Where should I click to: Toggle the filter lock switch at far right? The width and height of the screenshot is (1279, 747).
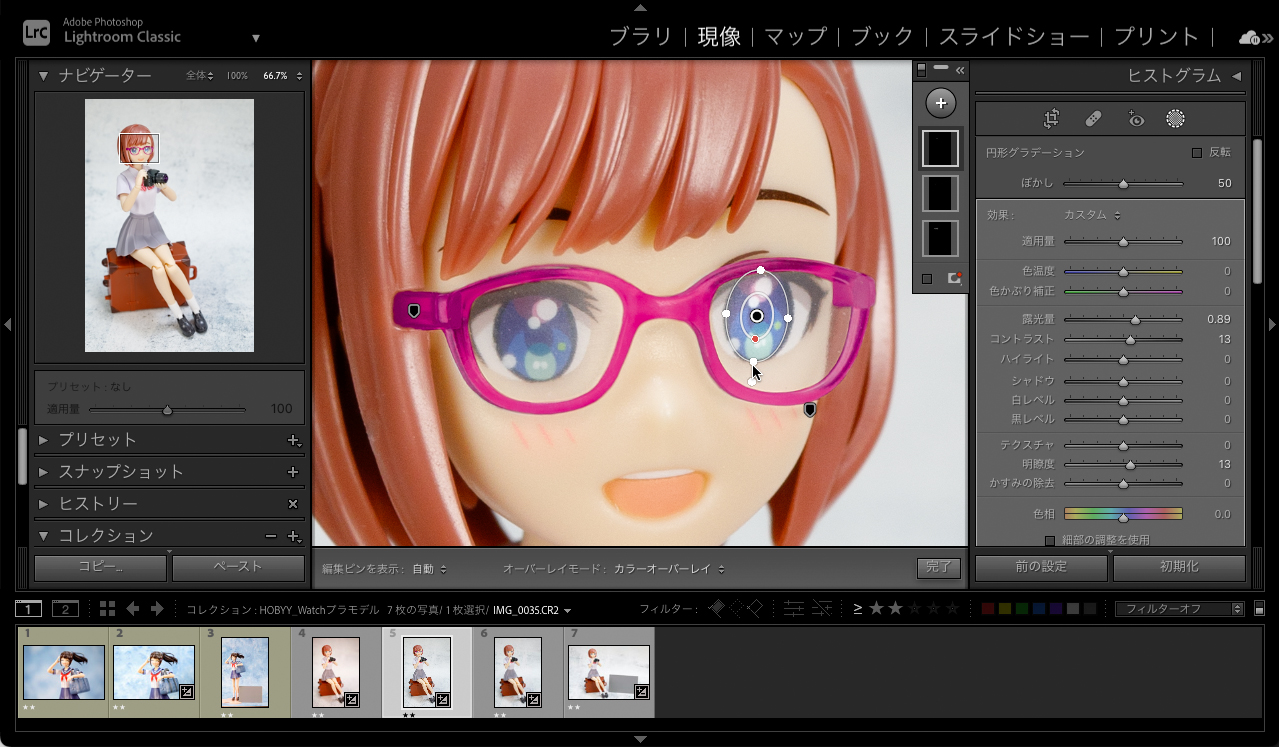tap(1260, 608)
